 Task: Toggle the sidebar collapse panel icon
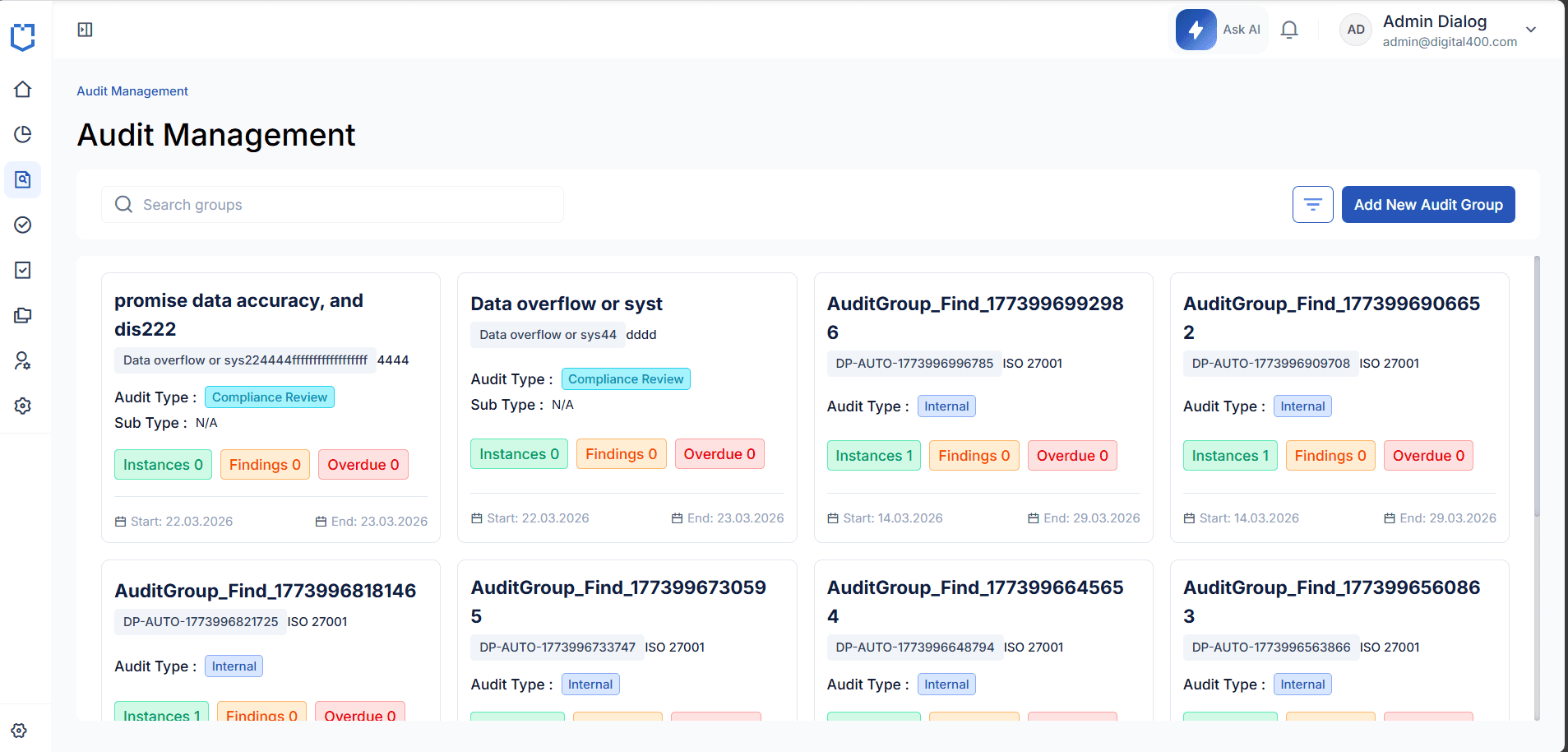tap(85, 30)
